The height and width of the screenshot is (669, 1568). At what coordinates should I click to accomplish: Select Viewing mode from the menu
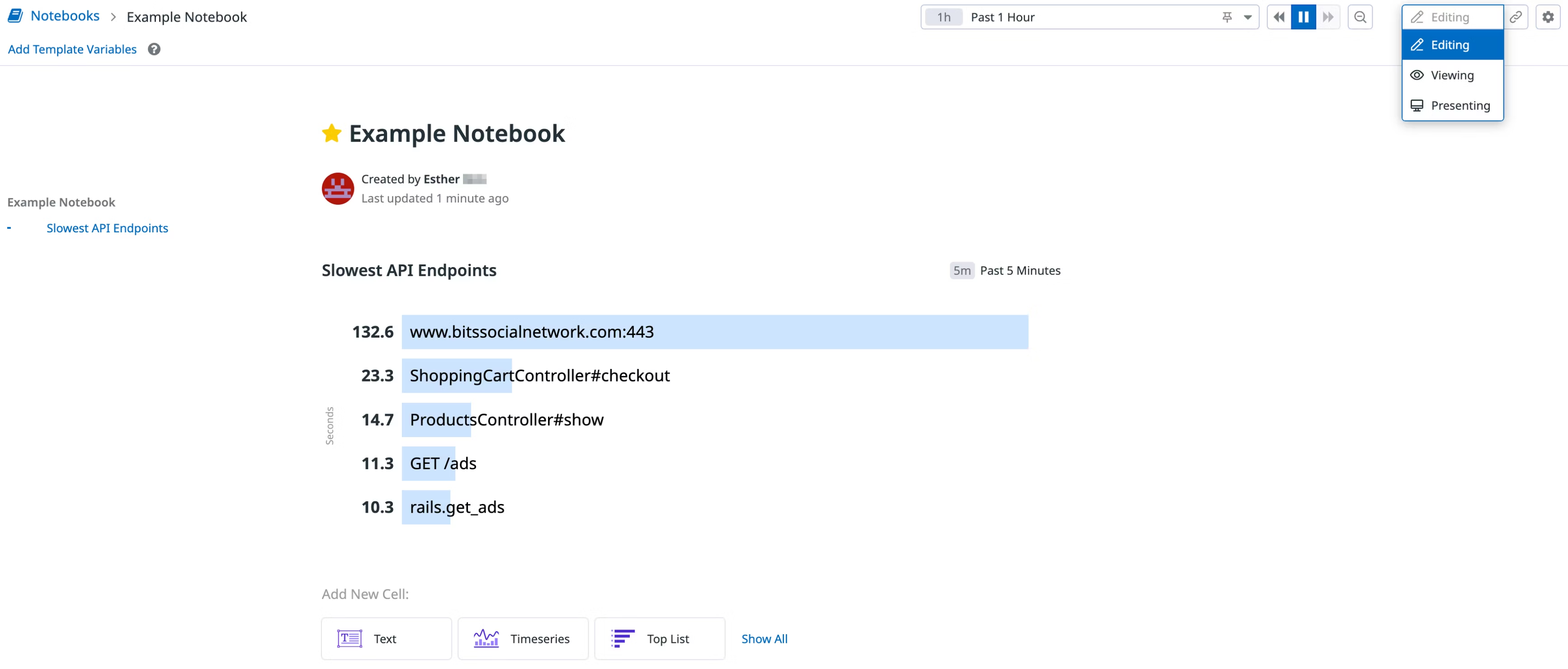tap(1452, 75)
